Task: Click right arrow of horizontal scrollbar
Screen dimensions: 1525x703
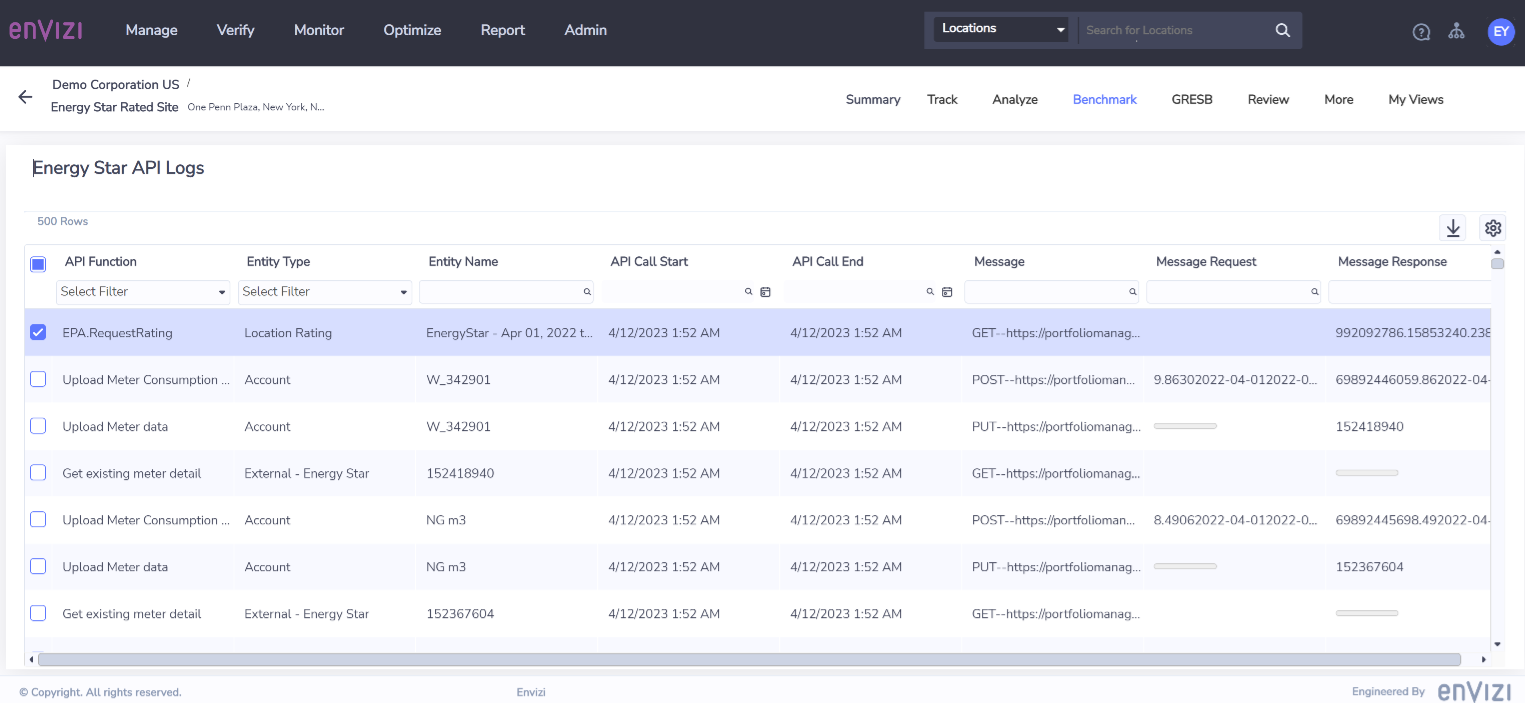Action: 1483,660
